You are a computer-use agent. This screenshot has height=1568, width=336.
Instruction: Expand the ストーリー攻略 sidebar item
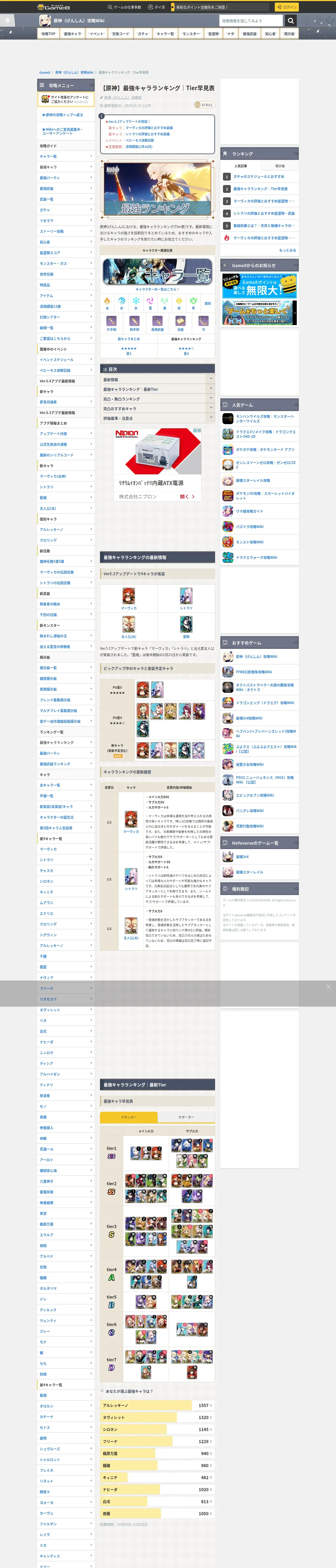(x=66, y=231)
